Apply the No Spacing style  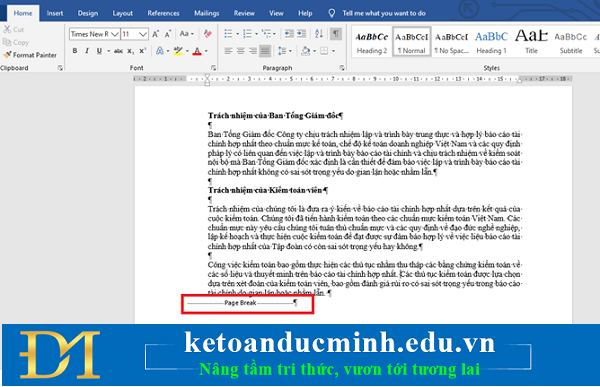coord(452,41)
